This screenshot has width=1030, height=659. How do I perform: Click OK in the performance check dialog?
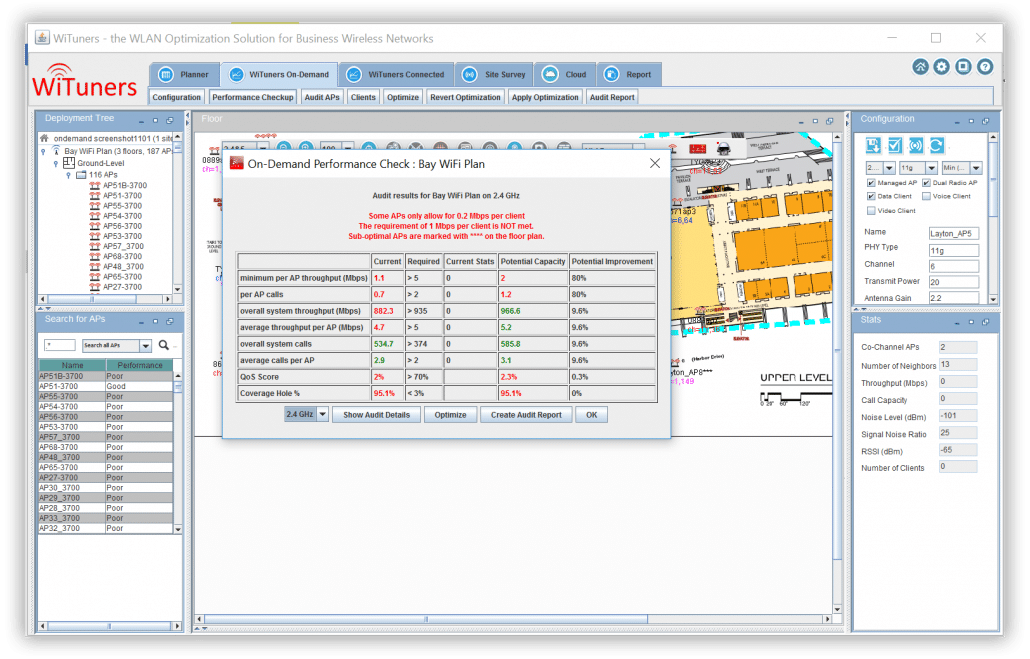[591, 415]
